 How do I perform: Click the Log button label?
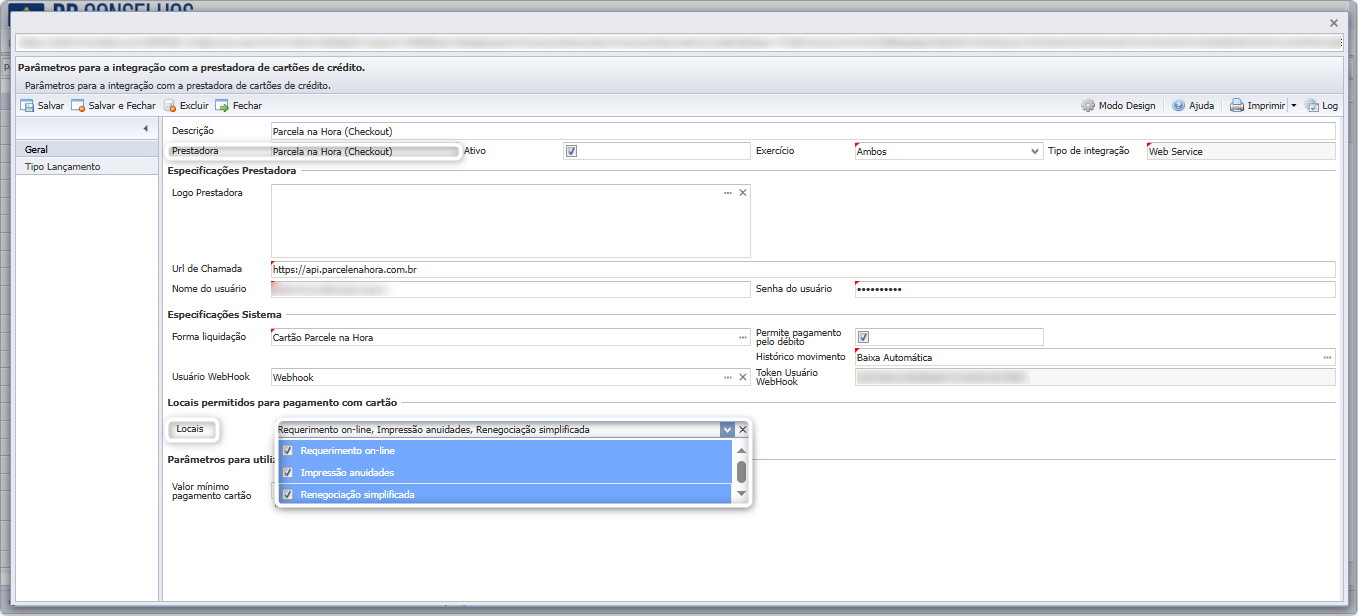point(1330,105)
